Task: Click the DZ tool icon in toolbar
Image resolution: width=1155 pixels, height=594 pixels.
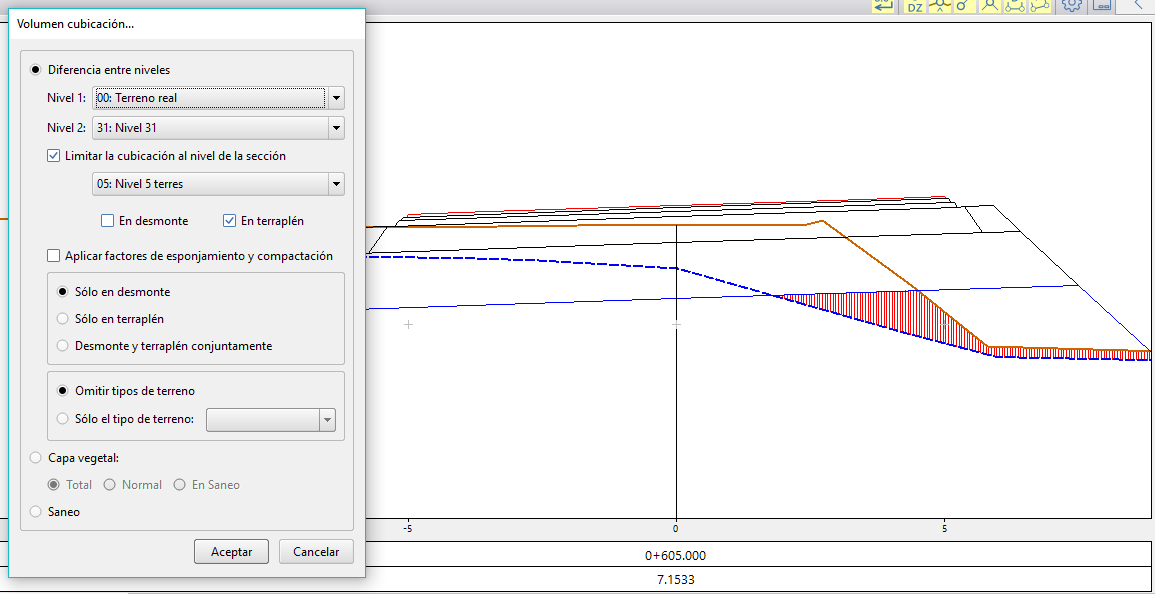Action: coord(915,6)
